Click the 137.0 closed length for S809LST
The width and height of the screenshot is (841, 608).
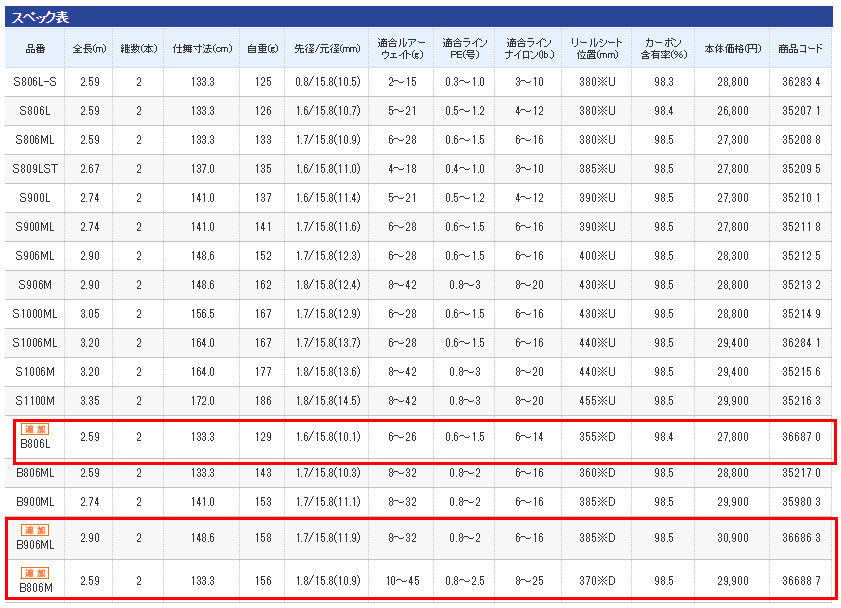(203, 169)
